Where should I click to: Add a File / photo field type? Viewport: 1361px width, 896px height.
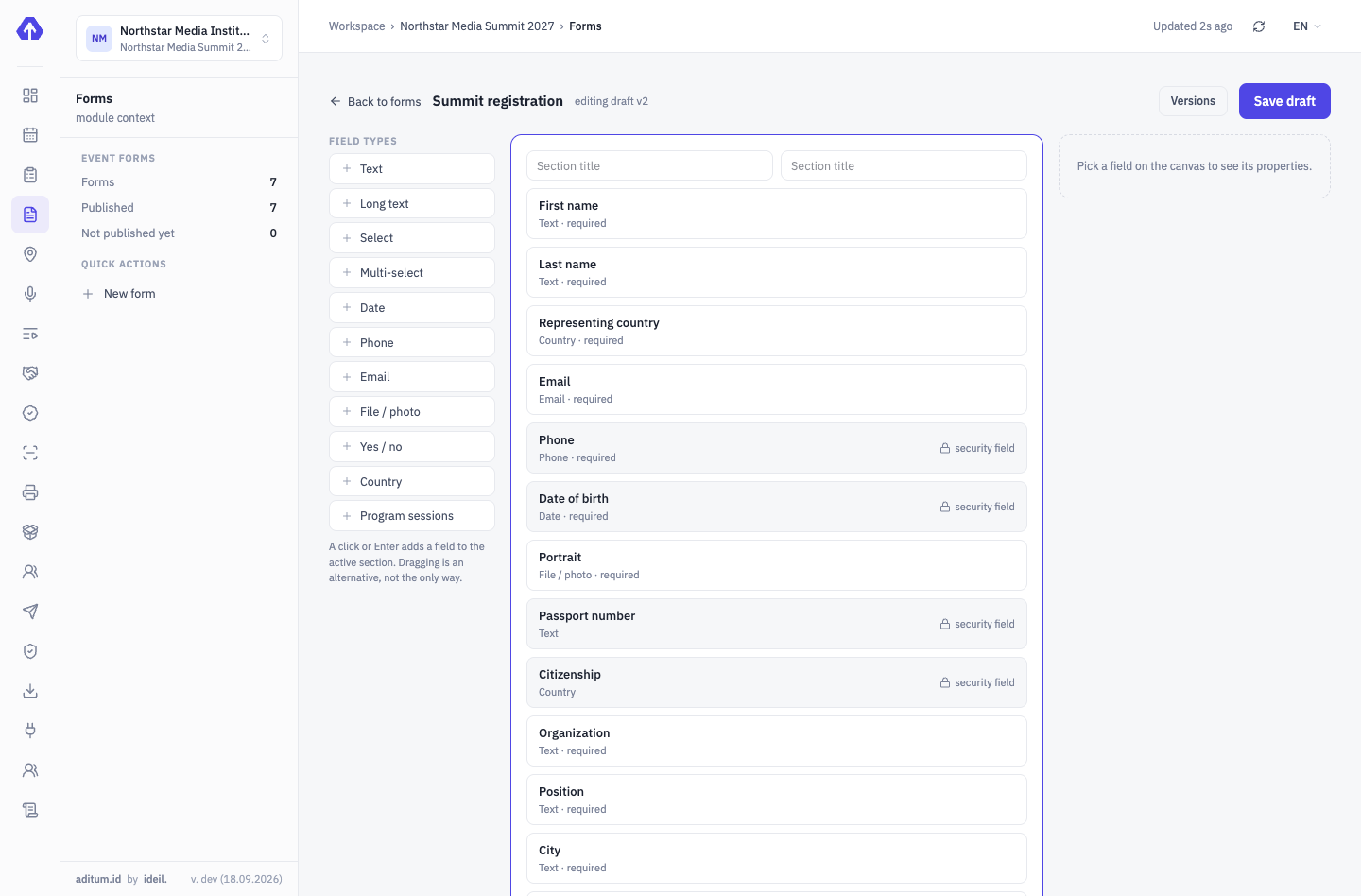point(412,412)
